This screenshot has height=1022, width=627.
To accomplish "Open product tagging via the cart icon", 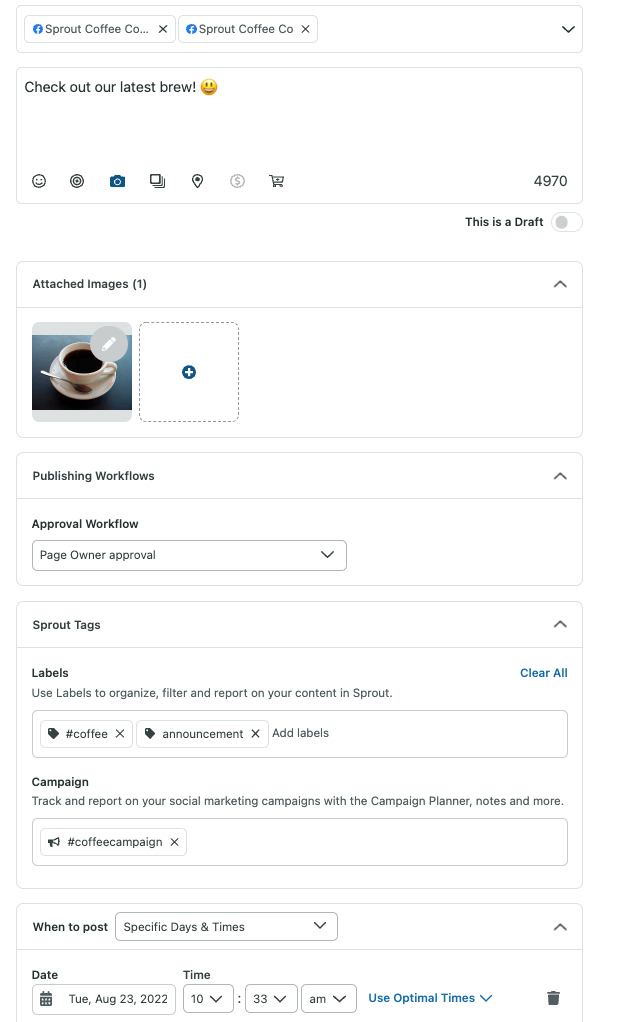I will [277, 181].
